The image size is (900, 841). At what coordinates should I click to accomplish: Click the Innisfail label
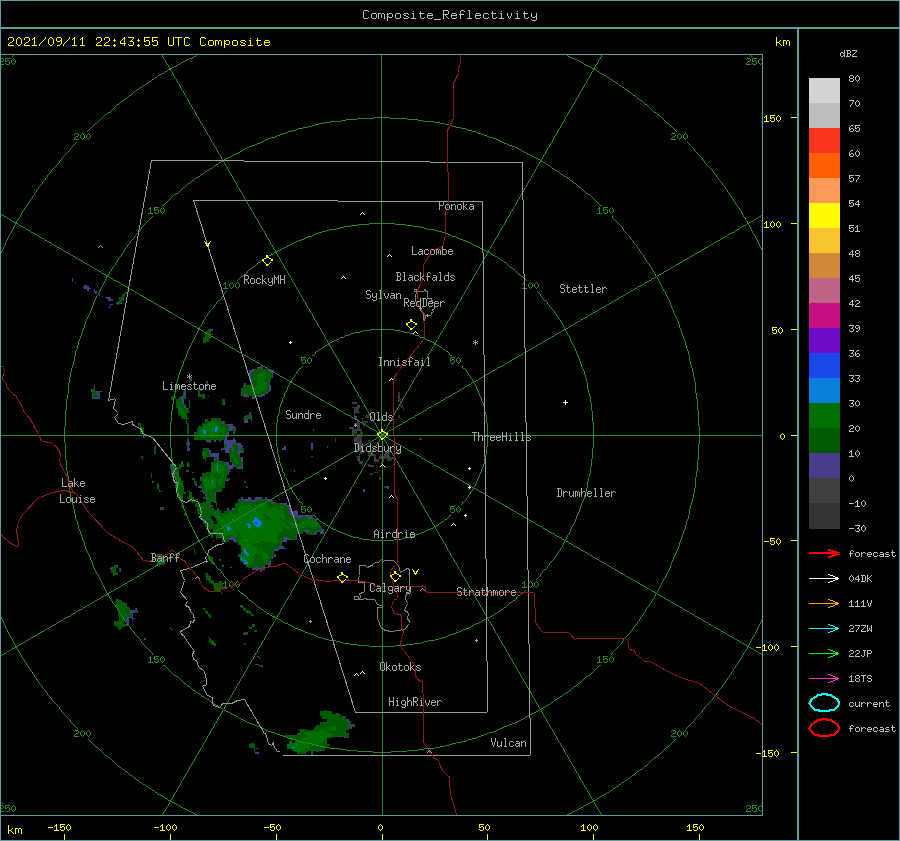pyautogui.click(x=404, y=362)
